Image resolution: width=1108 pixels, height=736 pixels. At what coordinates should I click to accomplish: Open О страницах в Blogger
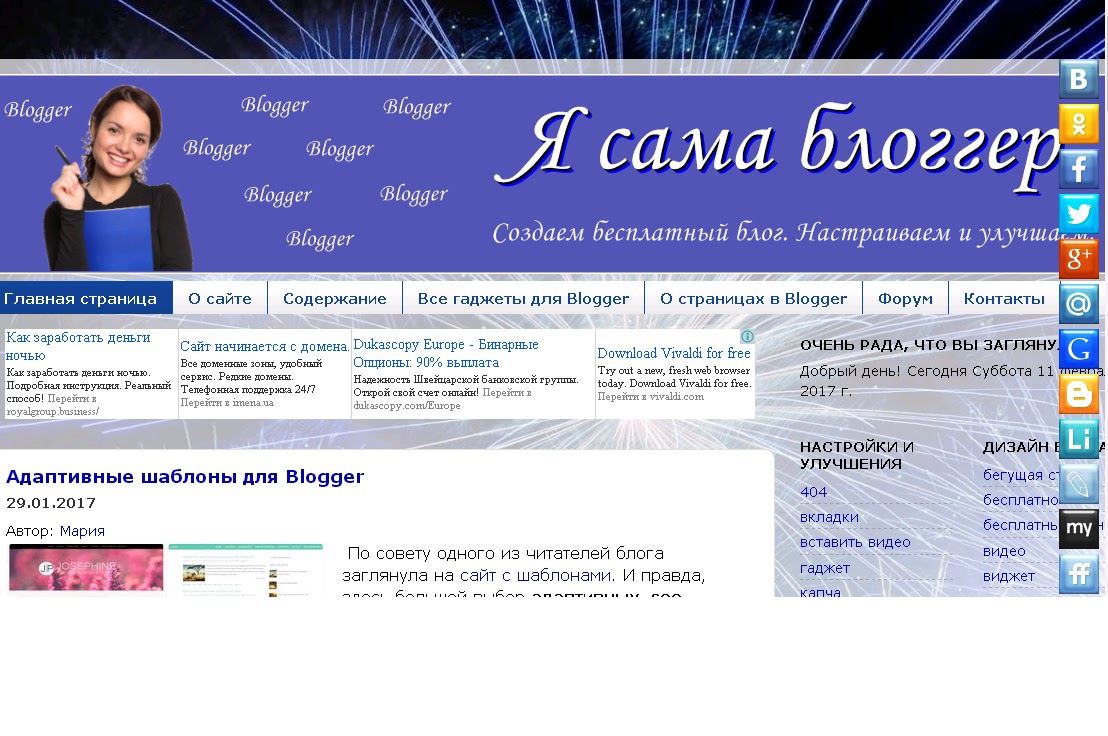pos(753,298)
